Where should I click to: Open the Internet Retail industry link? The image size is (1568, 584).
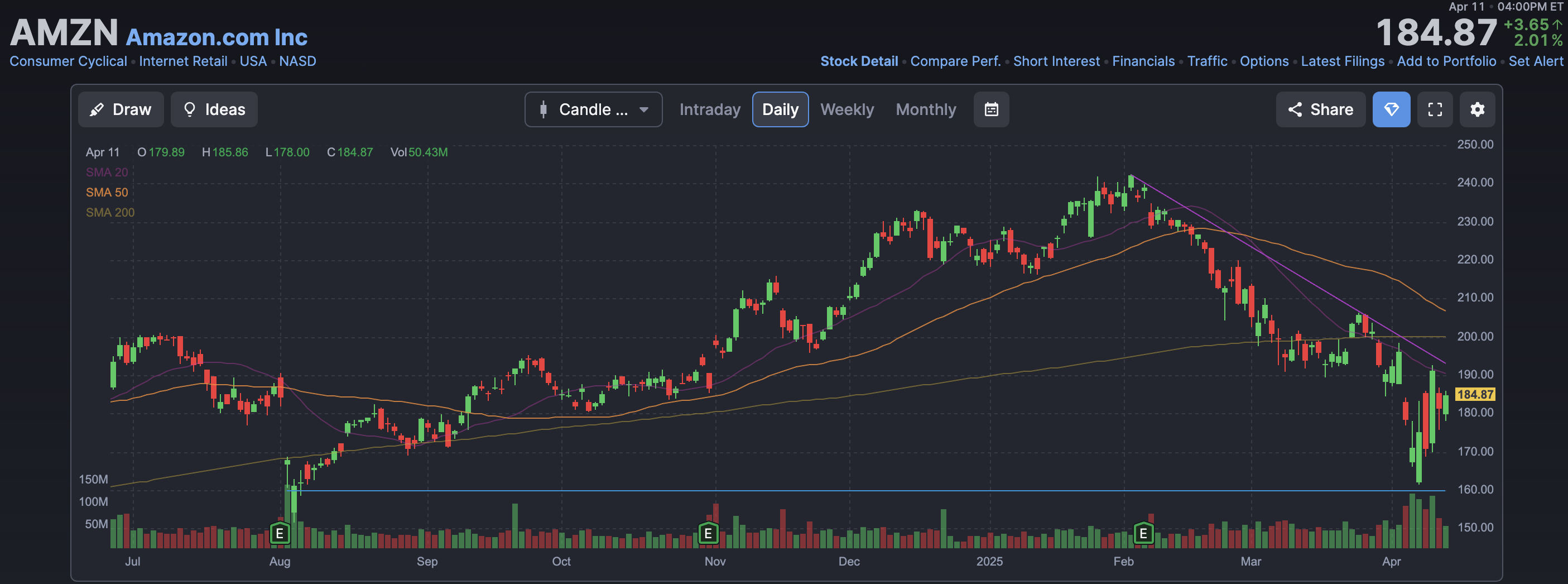(x=183, y=61)
